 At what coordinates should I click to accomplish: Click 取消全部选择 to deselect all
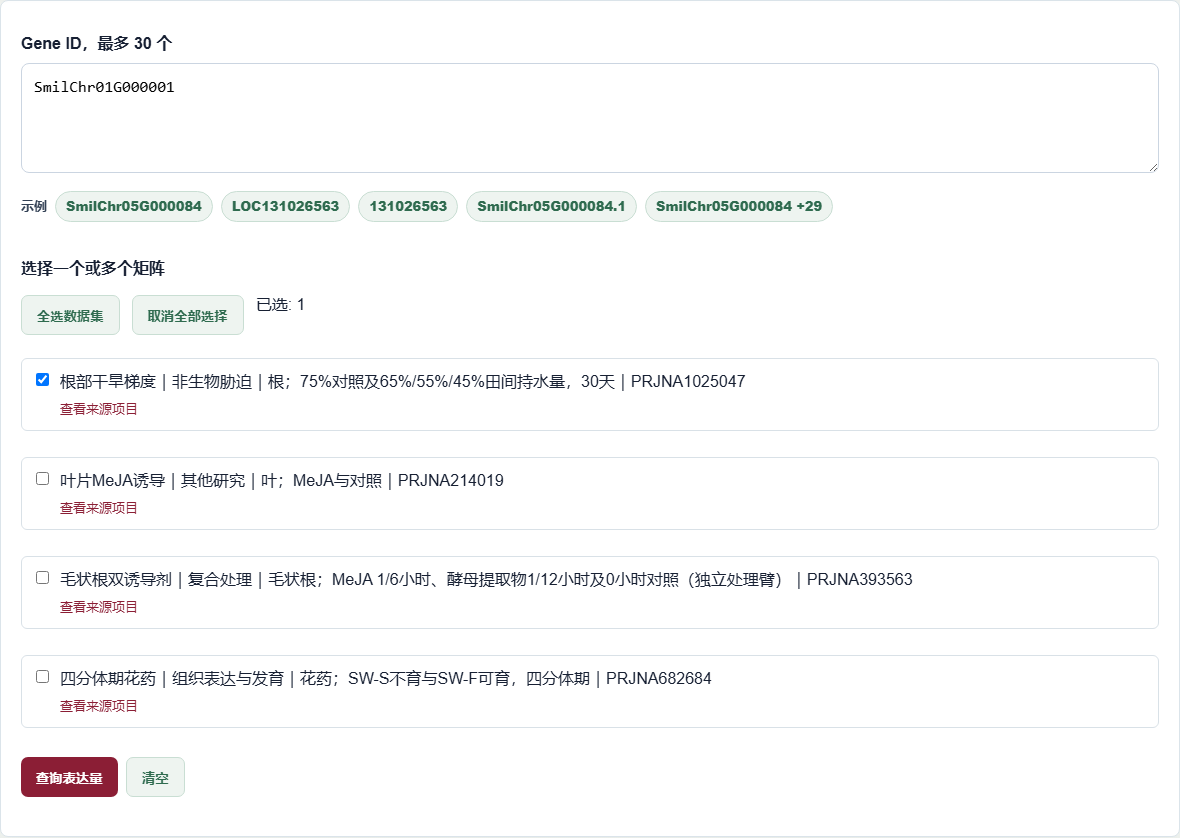pyautogui.click(x=187, y=315)
